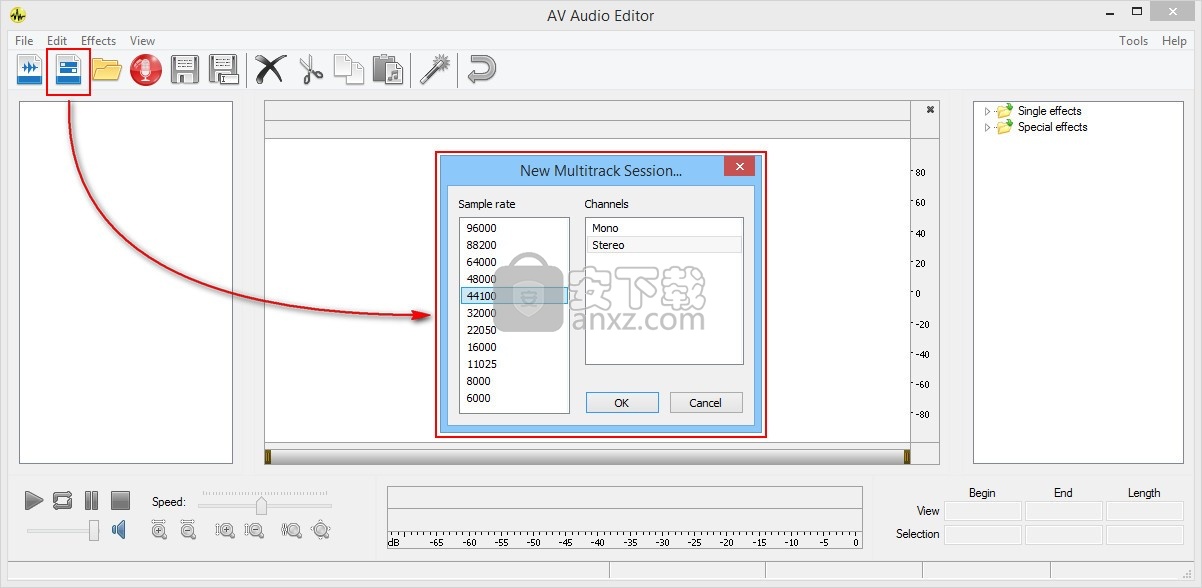This screenshot has height=588, width=1202.
Task: Close the waveform panel with small x
Action: click(x=930, y=109)
